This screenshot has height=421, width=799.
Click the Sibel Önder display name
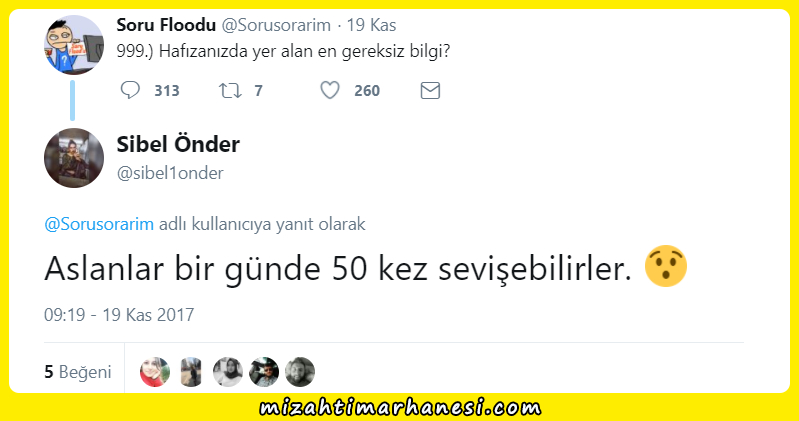[x=178, y=144]
